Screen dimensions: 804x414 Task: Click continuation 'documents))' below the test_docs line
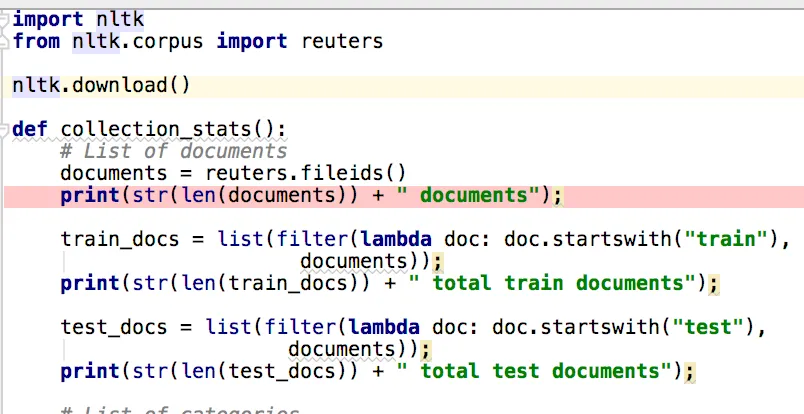click(x=353, y=349)
